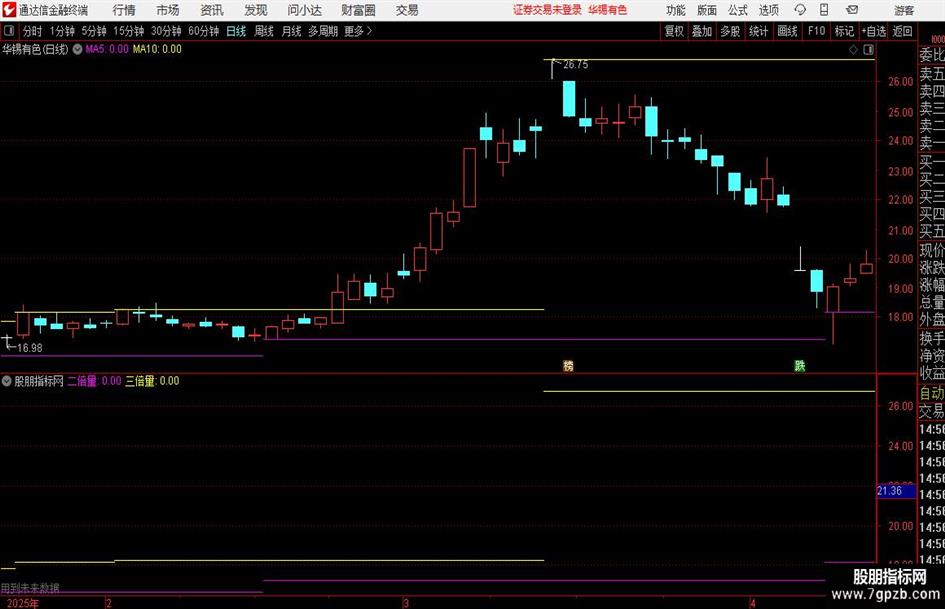Click the 华锡有色 stock name in title bar

[x=608, y=10]
